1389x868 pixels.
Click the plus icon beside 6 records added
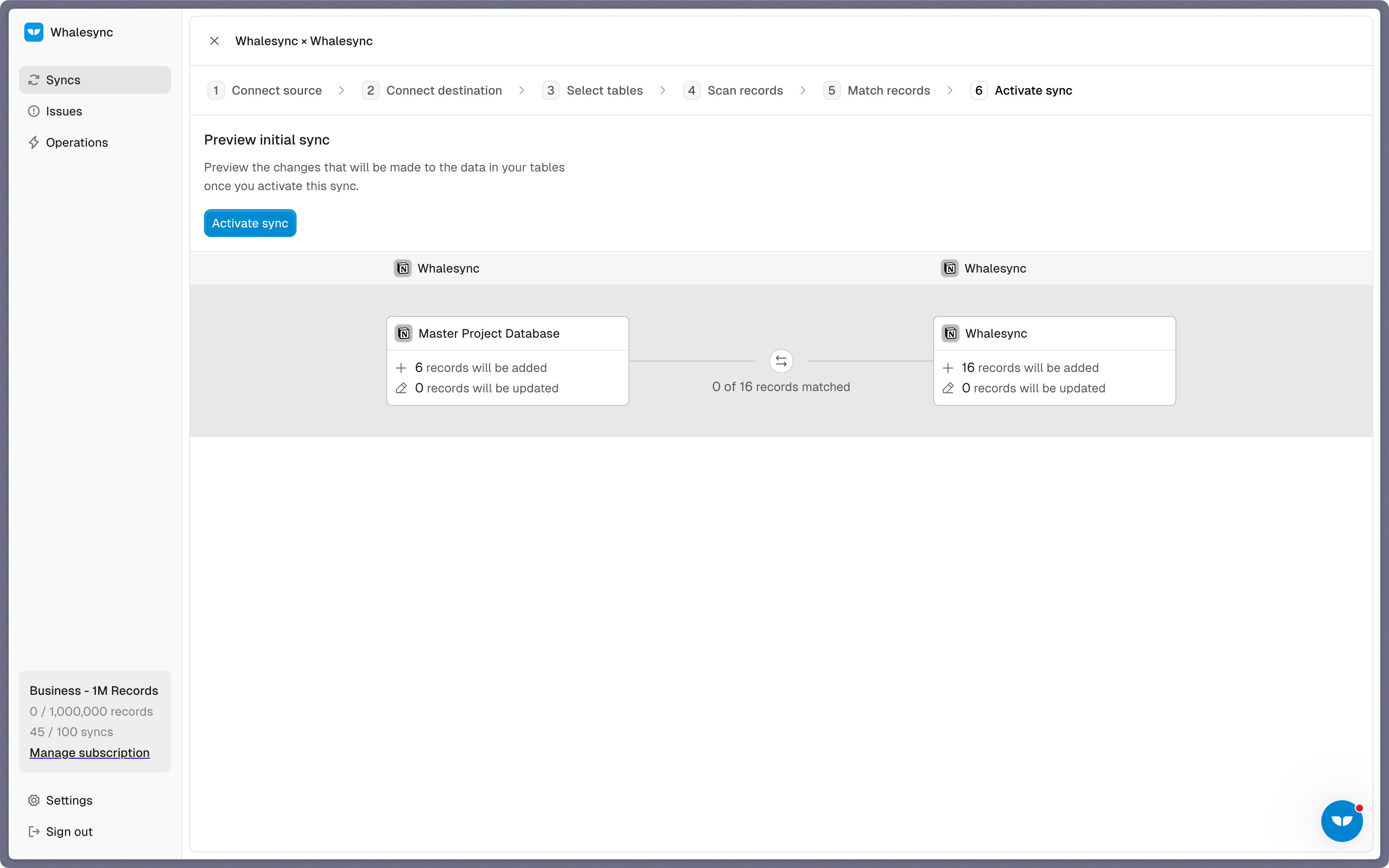(401, 368)
